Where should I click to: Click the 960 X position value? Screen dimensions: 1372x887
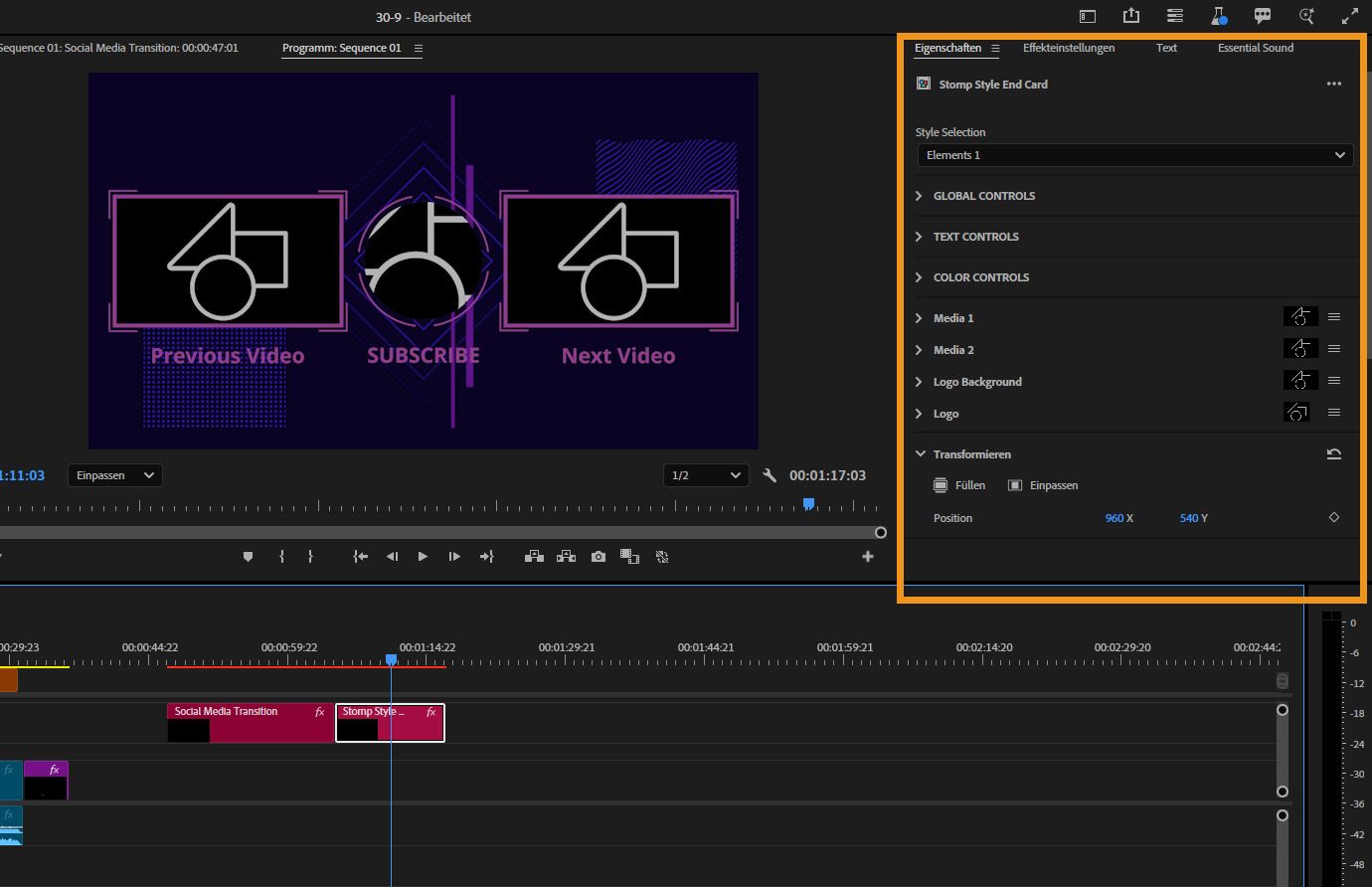[1118, 517]
